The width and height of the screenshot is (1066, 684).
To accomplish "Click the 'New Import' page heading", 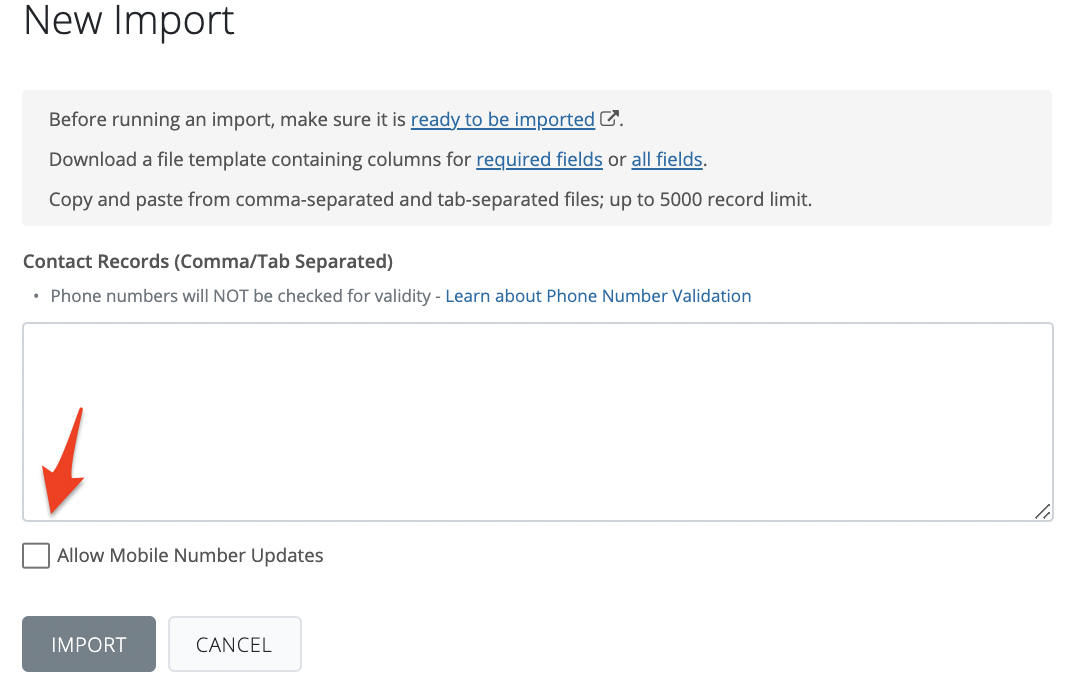I will pyautogui.click(x=129, y=21).
